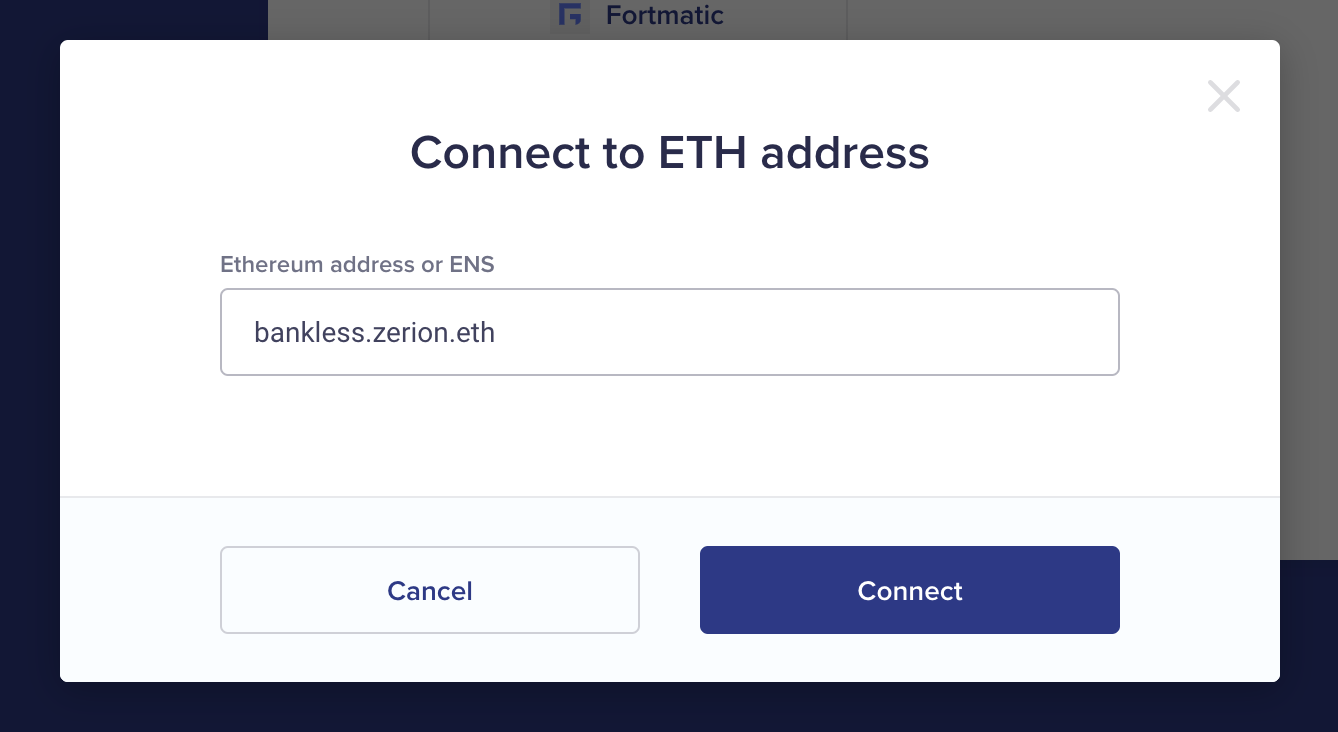The width and height of the screenshot is (1338, 732).
Task: Click the word "address" in the dialog title
Action: (x=845, y=153)
